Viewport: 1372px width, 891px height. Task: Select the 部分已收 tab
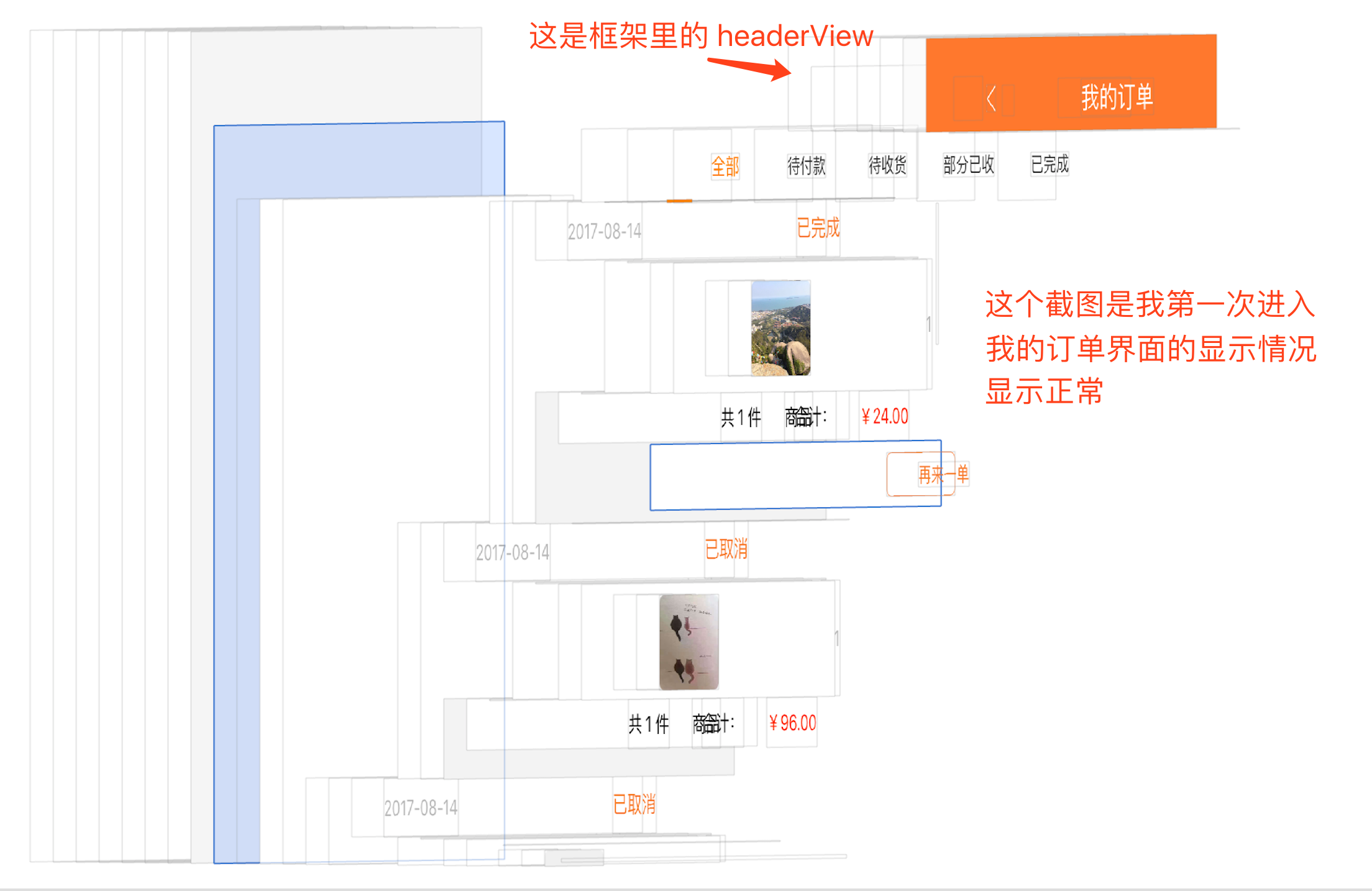(x=968, y=164)
